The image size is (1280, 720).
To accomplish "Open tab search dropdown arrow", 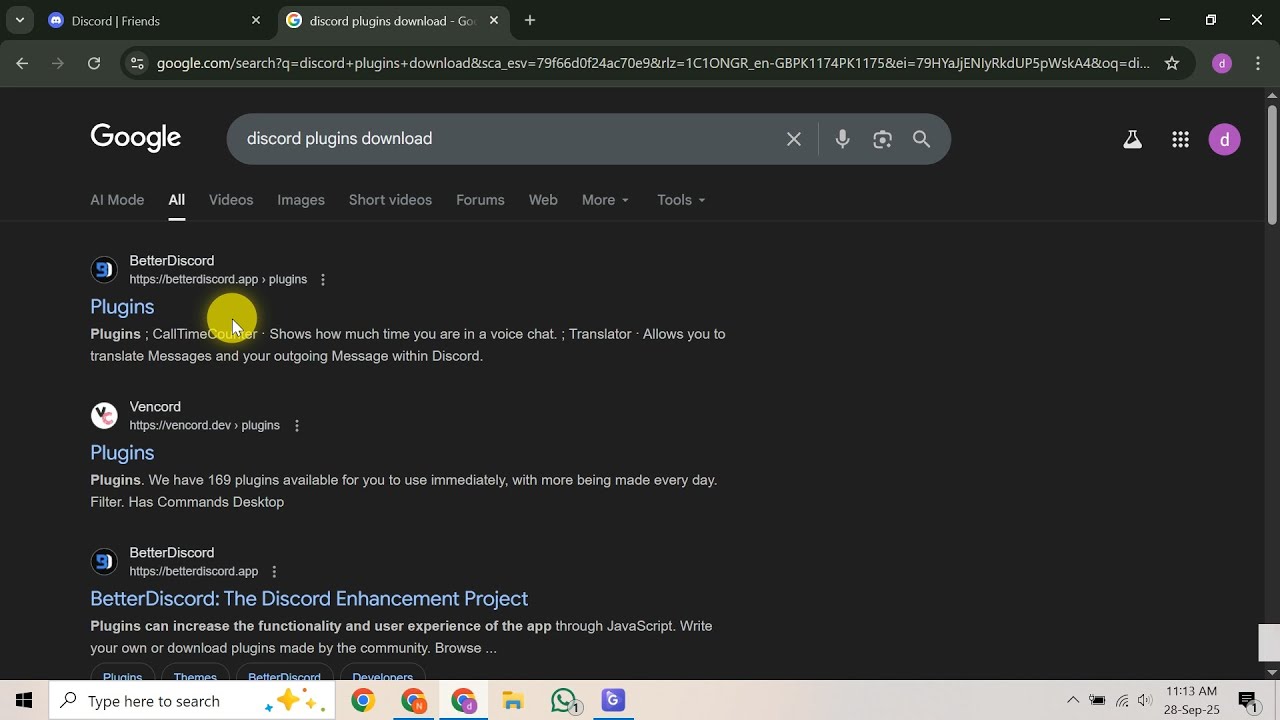I will pyautogui.click(x=19, y=20).
